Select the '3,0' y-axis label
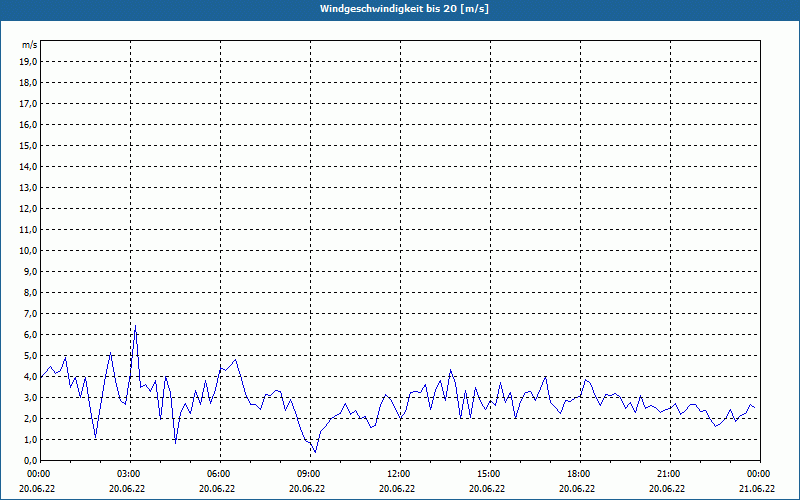Viewport: 800px width, 500px height. (x=32, y=397)
